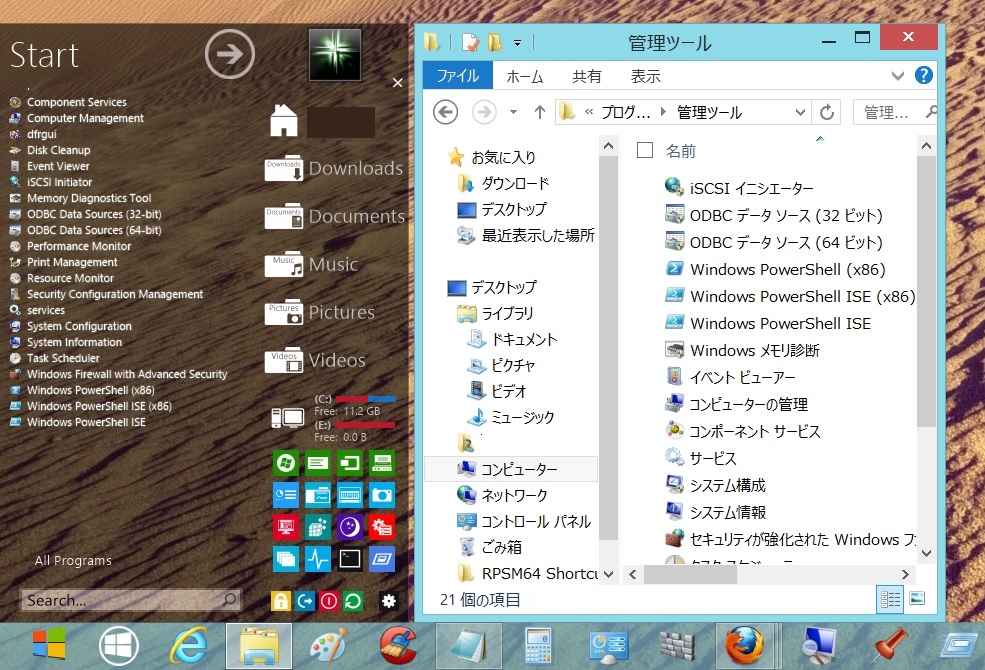The height and width of the screenshot is (670, 985).
Task: Click All Programs in Start menu
Action: [73, 561]
